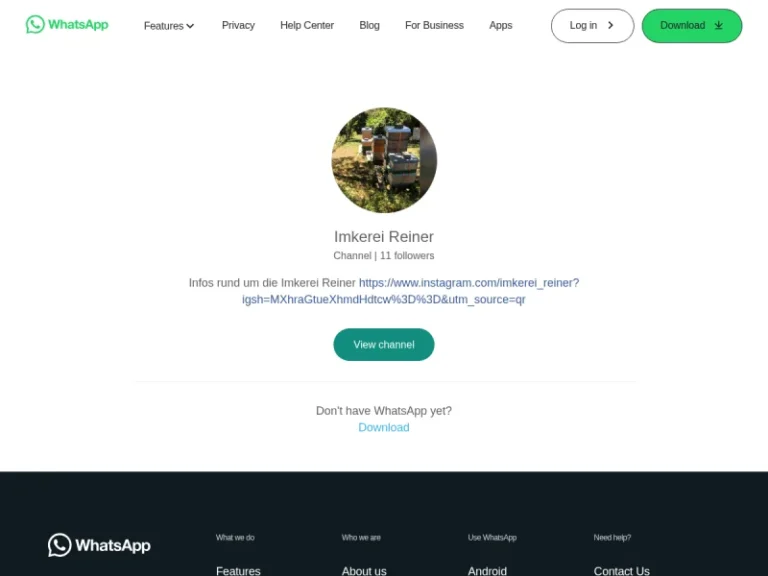Viewport: 768px width, 576px height.
Task: Click the white WhatsApp logo in the footer
Action: tap(99, 545)
